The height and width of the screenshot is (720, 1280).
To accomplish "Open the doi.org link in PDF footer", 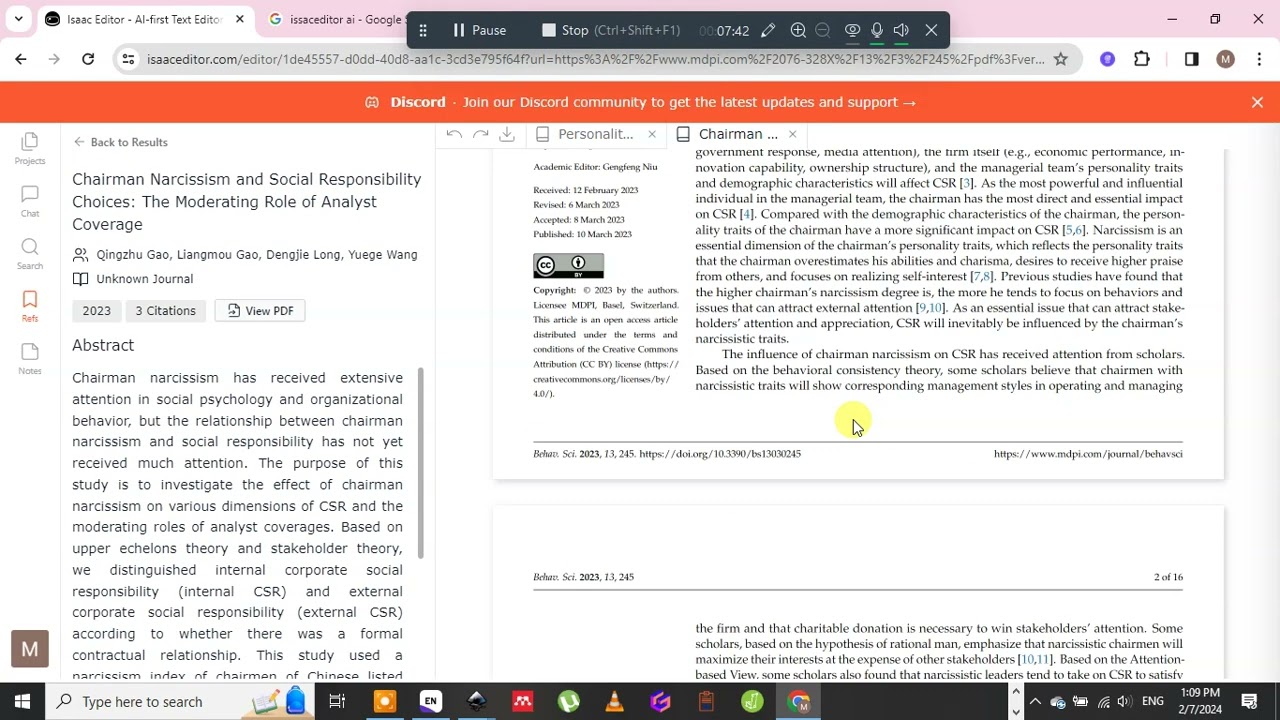I will (720, 454).
